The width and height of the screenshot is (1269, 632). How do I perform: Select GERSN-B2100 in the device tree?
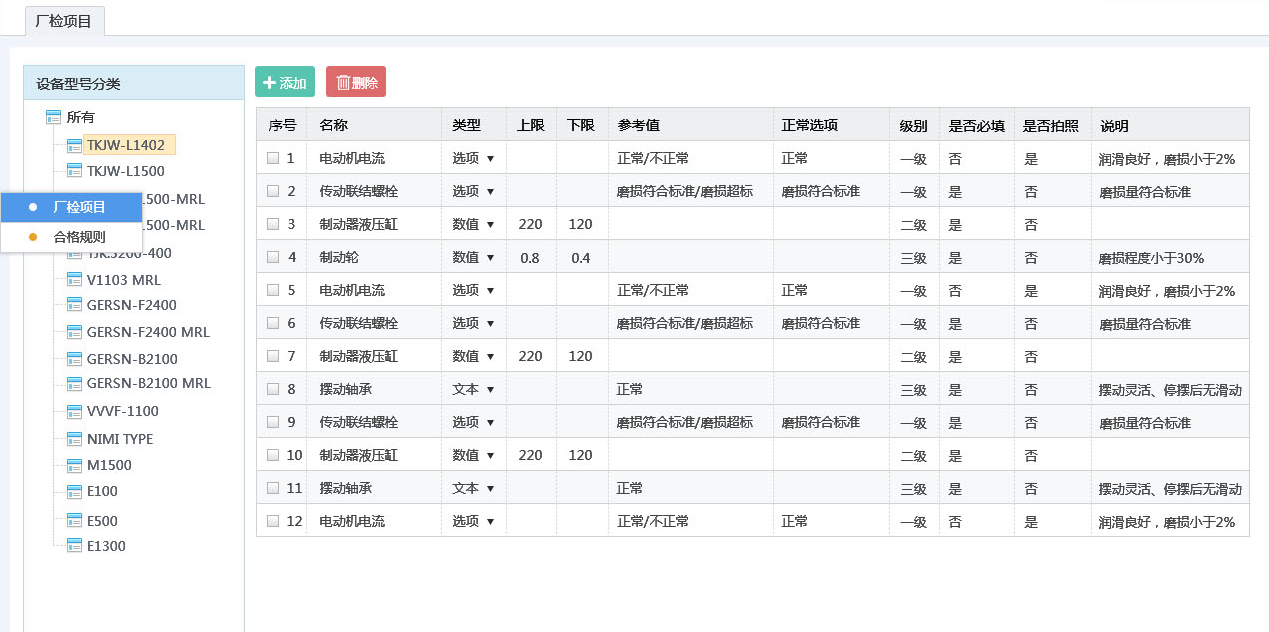(132, 359)
